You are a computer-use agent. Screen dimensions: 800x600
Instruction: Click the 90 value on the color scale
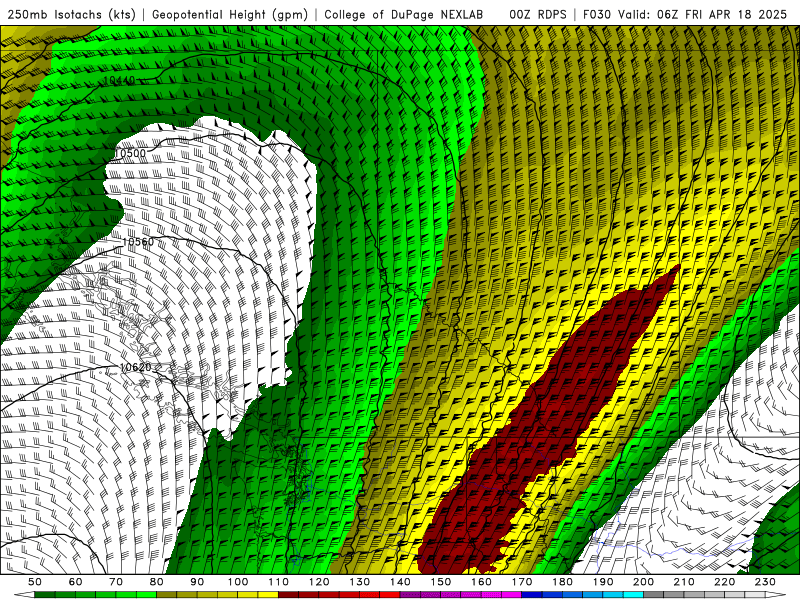[x=197, y=582]
